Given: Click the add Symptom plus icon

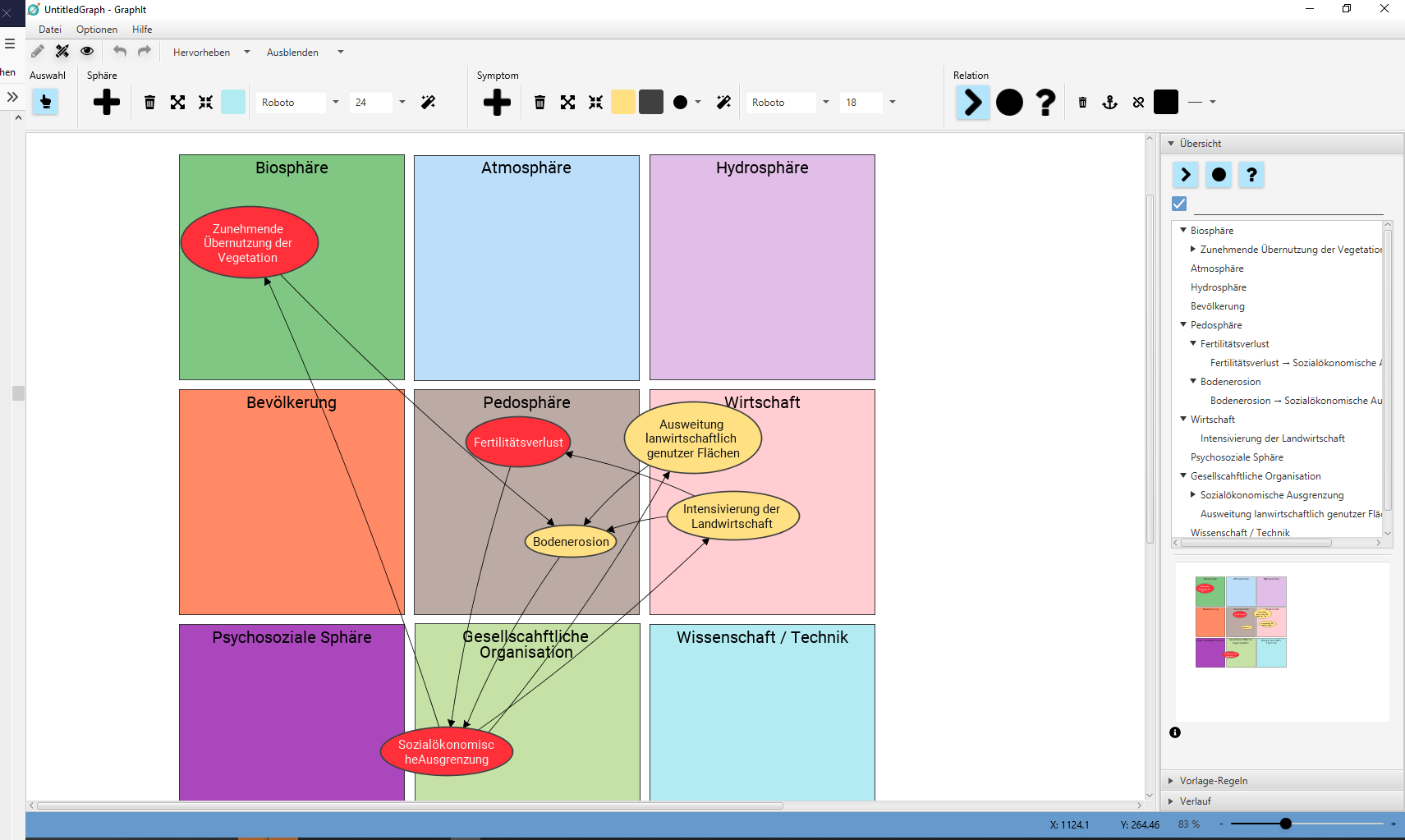Looking at the screenshot, I should point(497,103).
